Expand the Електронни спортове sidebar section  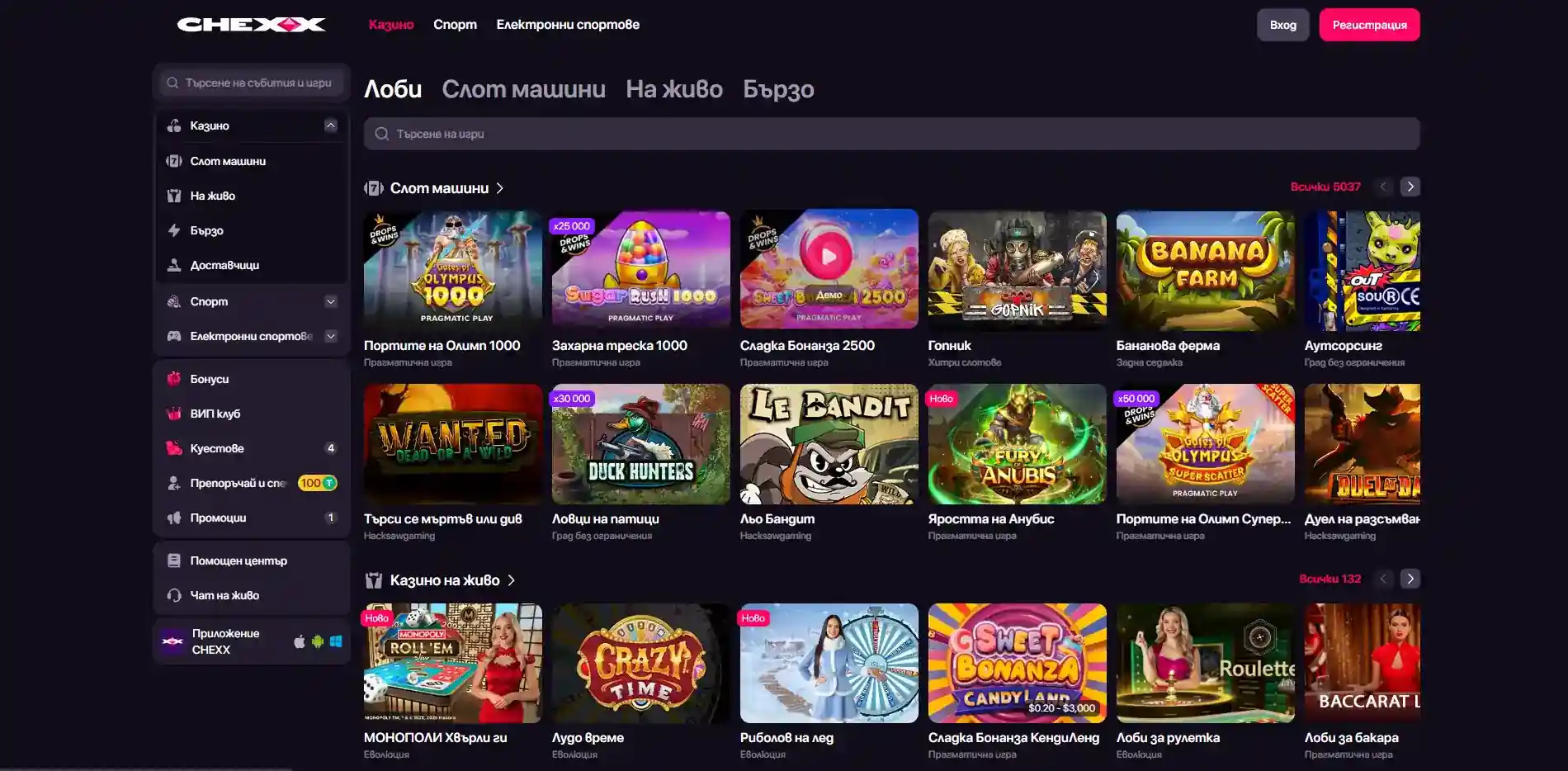[x=331, y=336]
